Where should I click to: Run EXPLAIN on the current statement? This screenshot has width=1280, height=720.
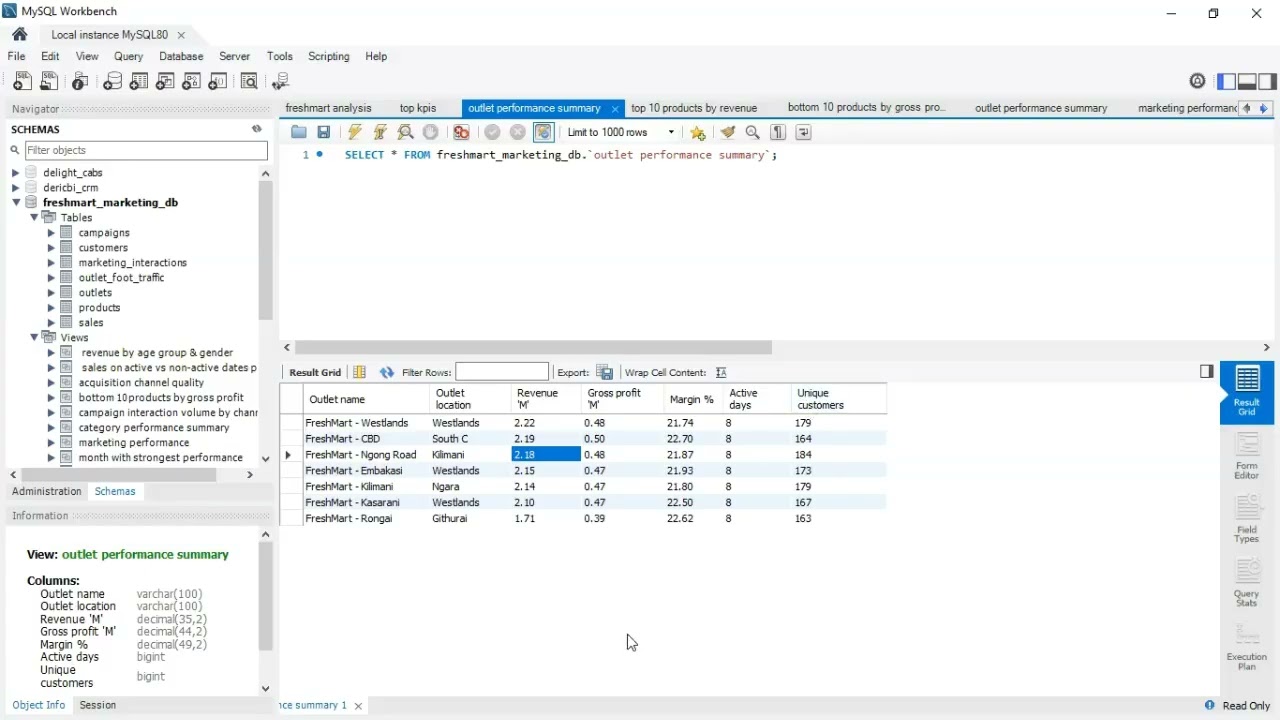(x=405, y=132)
